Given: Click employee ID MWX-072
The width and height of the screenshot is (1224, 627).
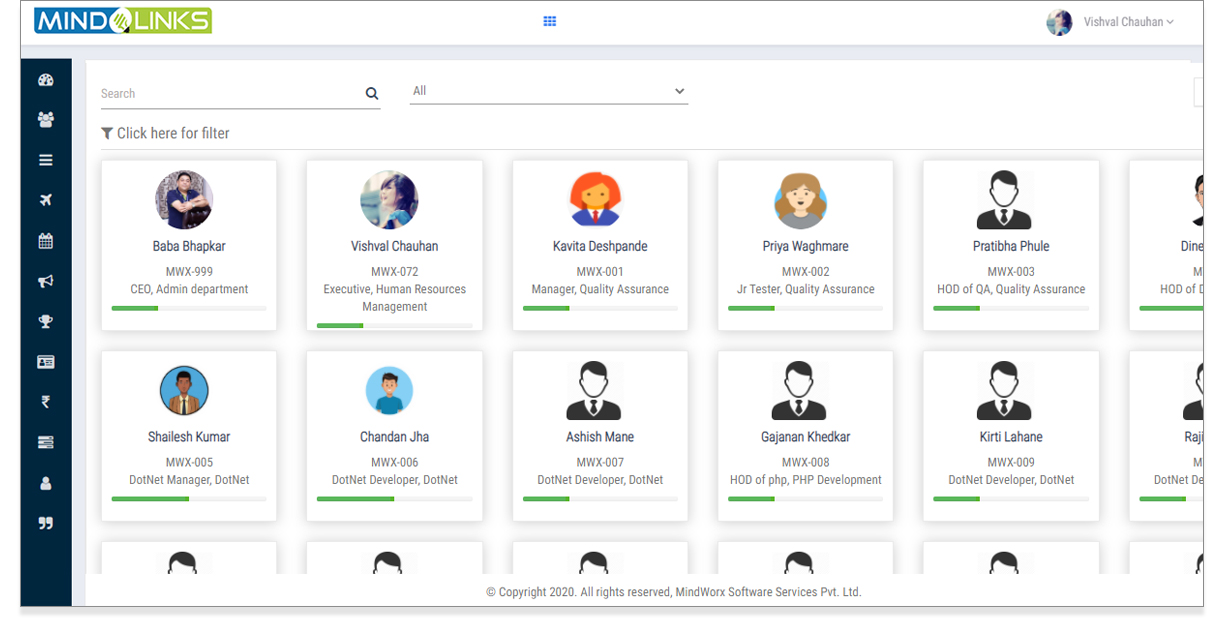Looking at the screenshot, I should pos(394,272).
